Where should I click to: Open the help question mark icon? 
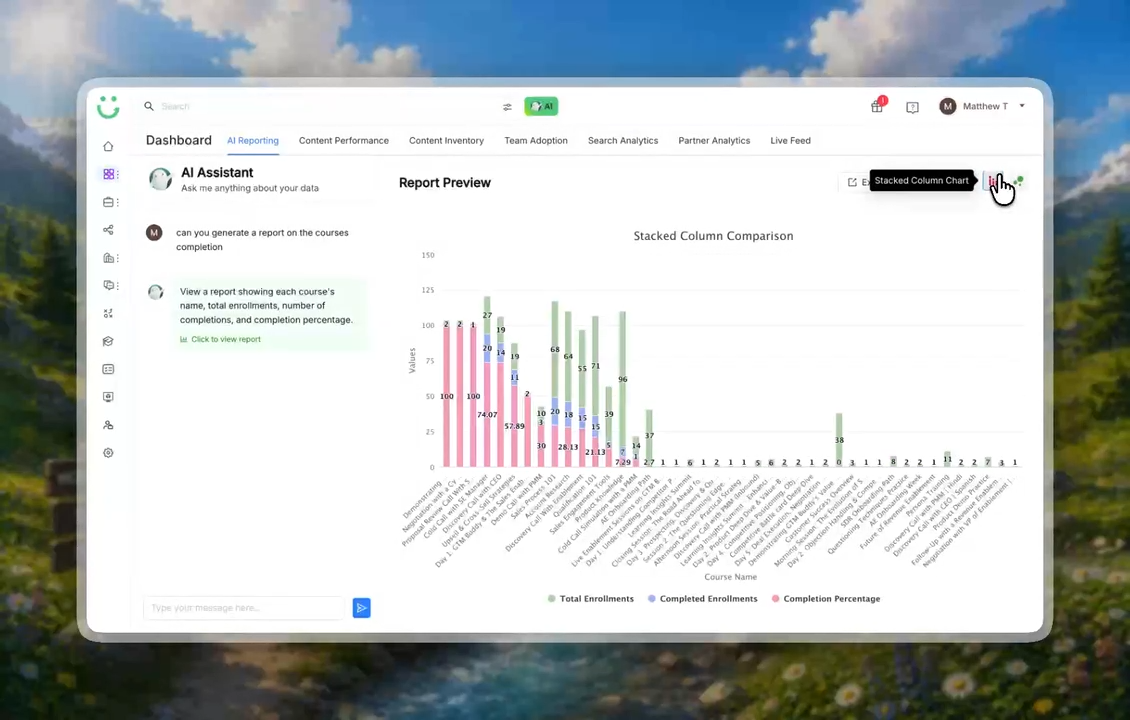point(912,107)
